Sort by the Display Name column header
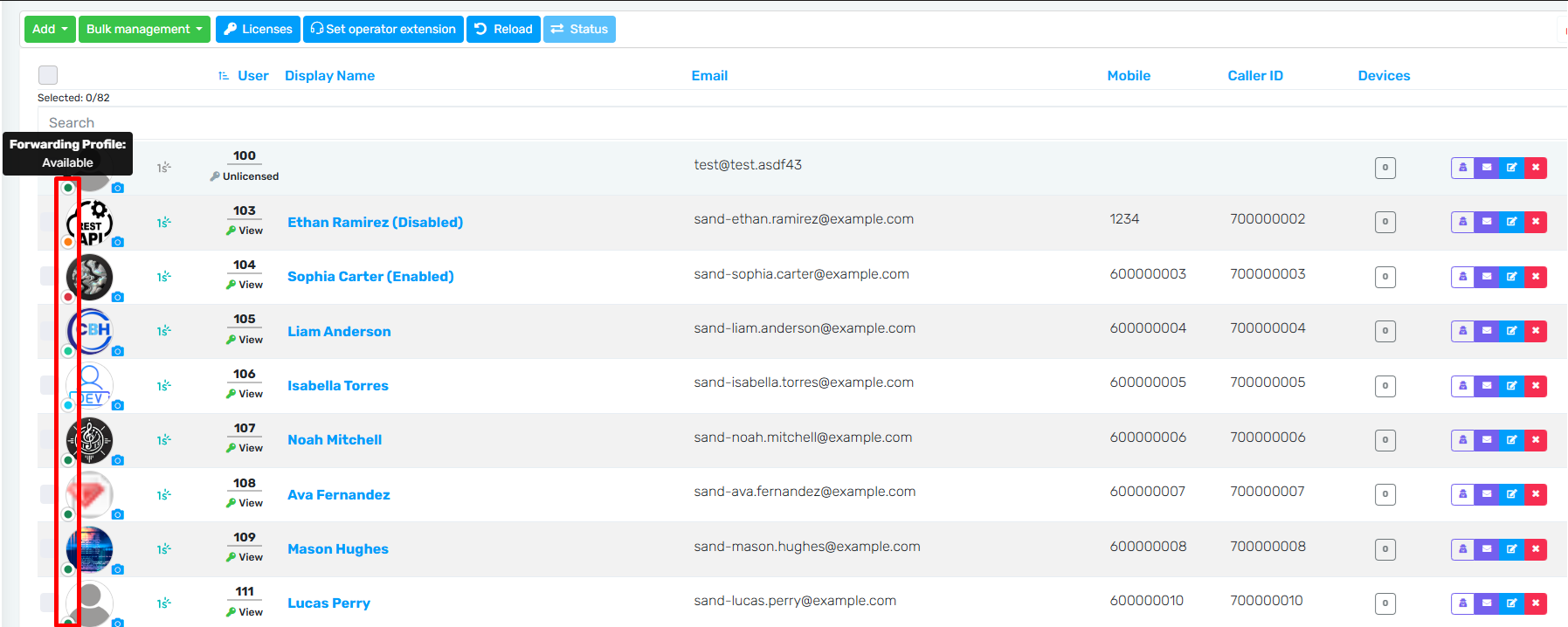Screen dimensions: 1568x627 tap(329, 76)
